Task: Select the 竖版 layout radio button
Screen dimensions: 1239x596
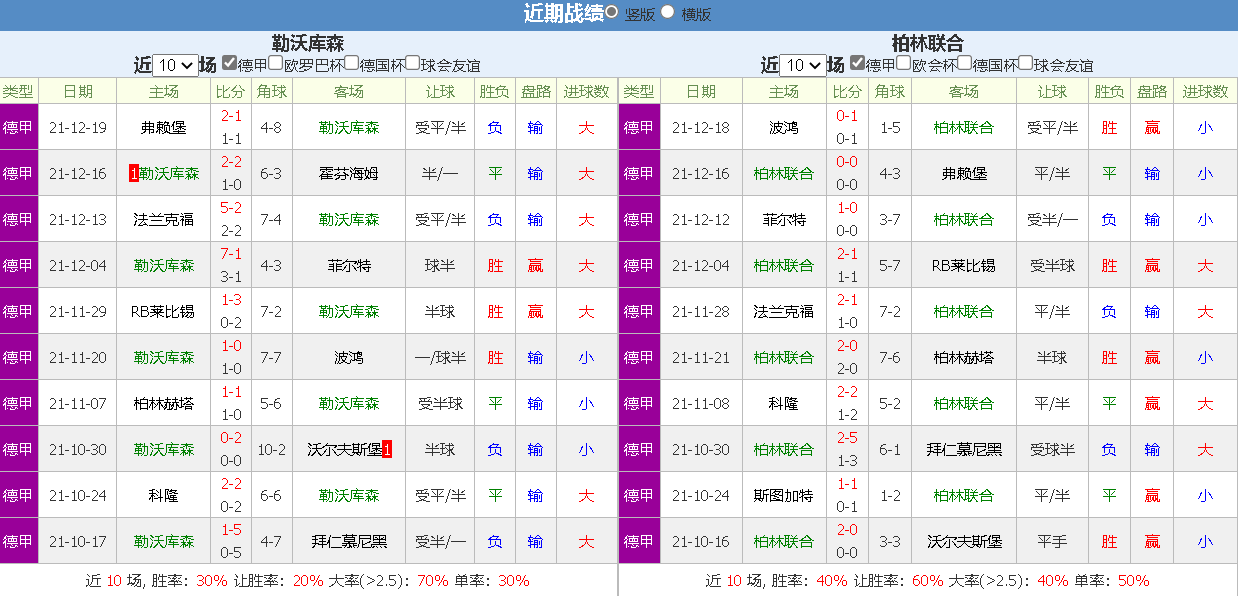Action: coord(611,13)
